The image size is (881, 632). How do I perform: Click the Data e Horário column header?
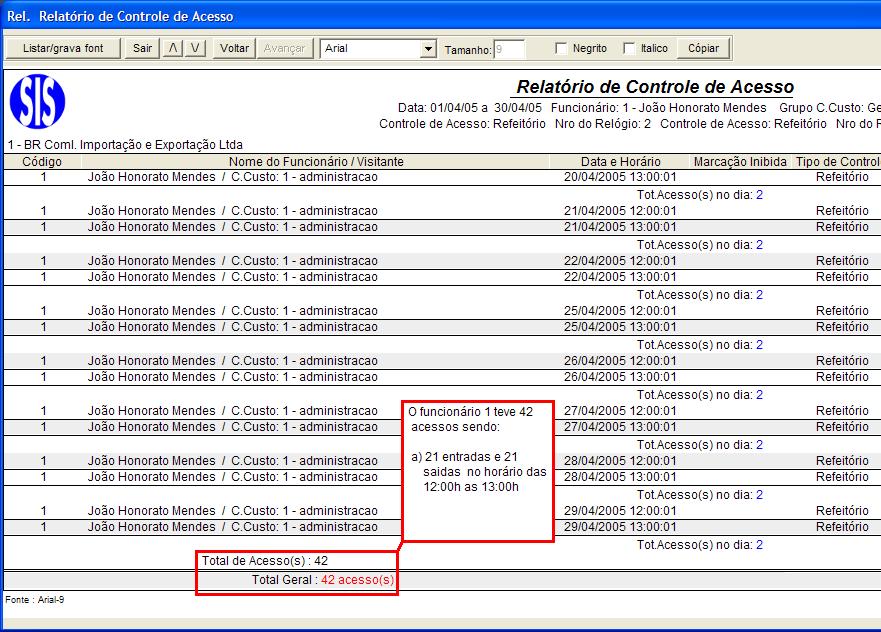(620, 162)
